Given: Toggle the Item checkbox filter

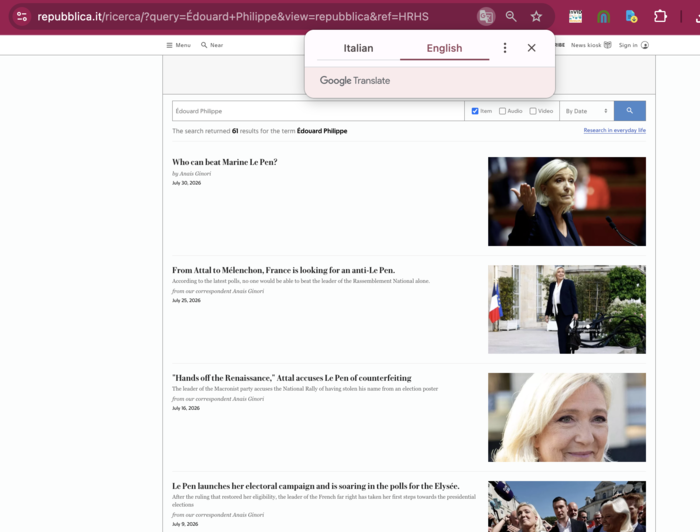Looking at the screenshot, I should (475, 111).
